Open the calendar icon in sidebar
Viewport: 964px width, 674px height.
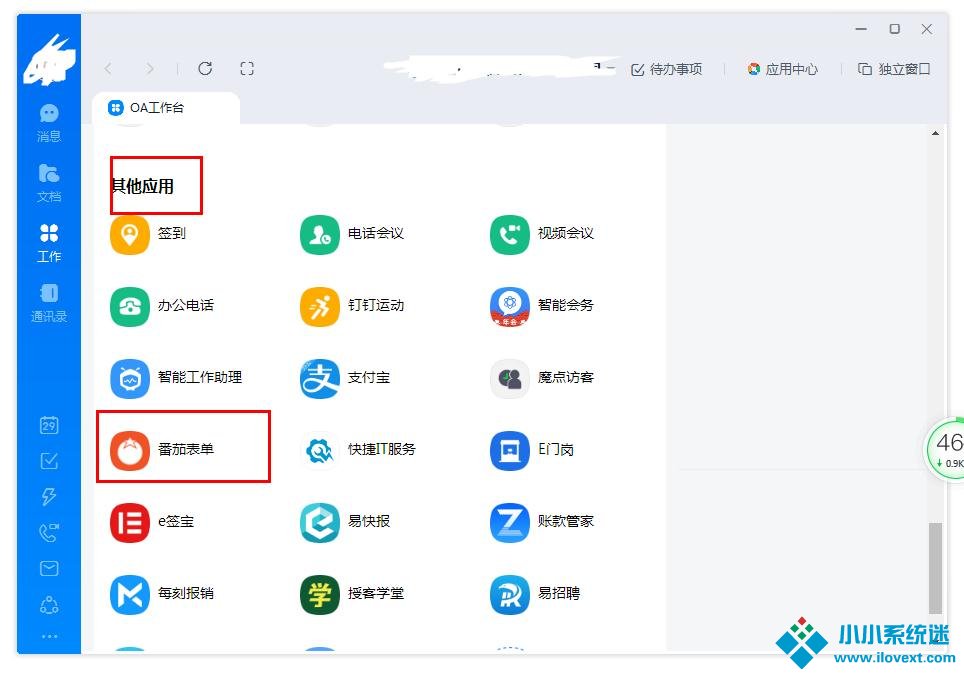coord(49,425)
